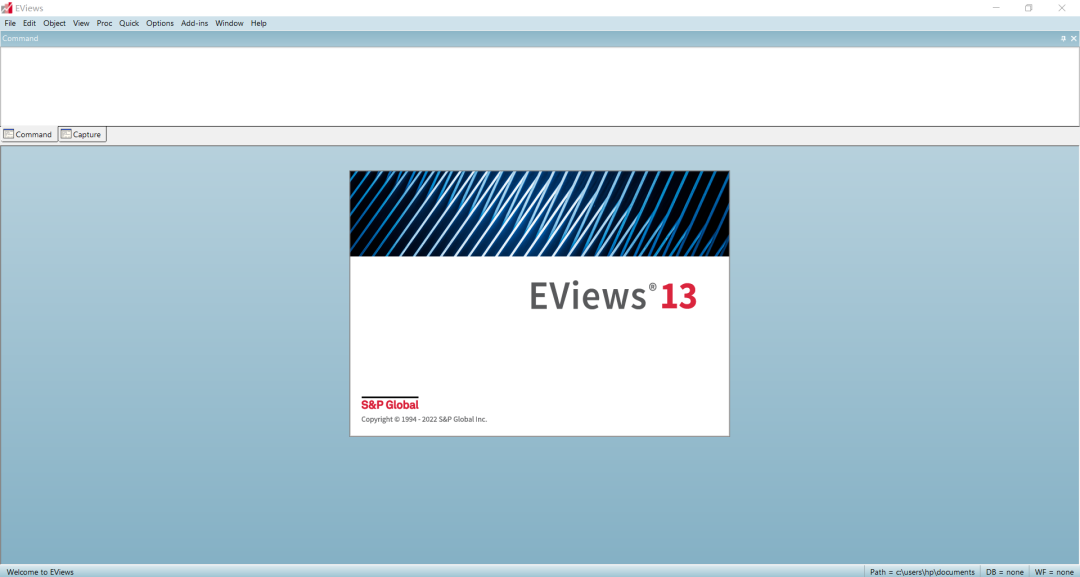Open the Options menu

tap(158, 22)
